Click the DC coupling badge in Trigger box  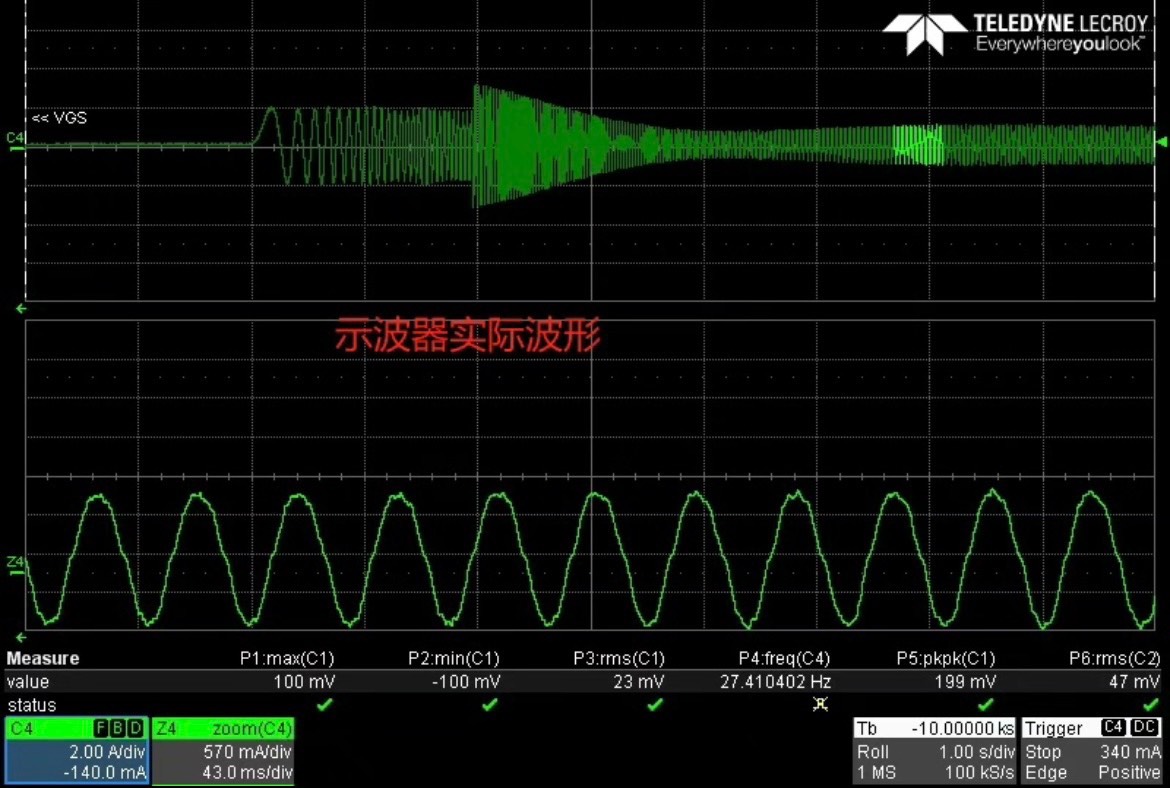(x=1144, y=728)
